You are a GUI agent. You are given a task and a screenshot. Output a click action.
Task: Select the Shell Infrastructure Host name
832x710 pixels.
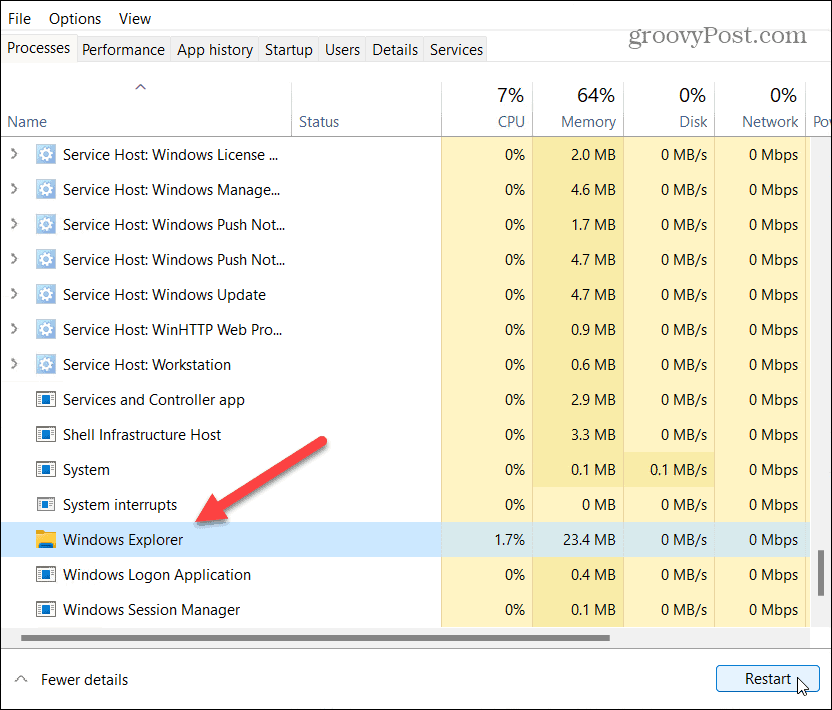click(x=142, y=435)
